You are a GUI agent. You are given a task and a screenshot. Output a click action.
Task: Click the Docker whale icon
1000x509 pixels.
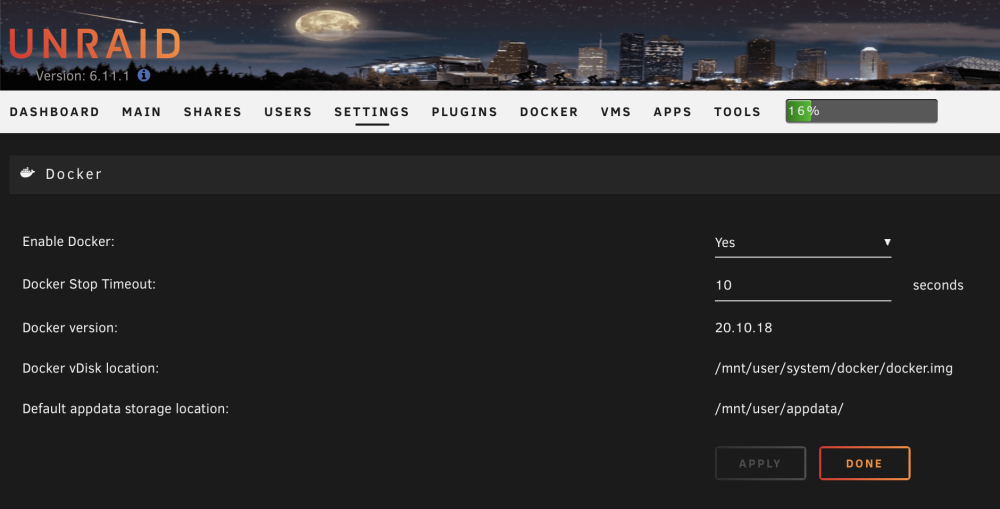click(27, 173)
